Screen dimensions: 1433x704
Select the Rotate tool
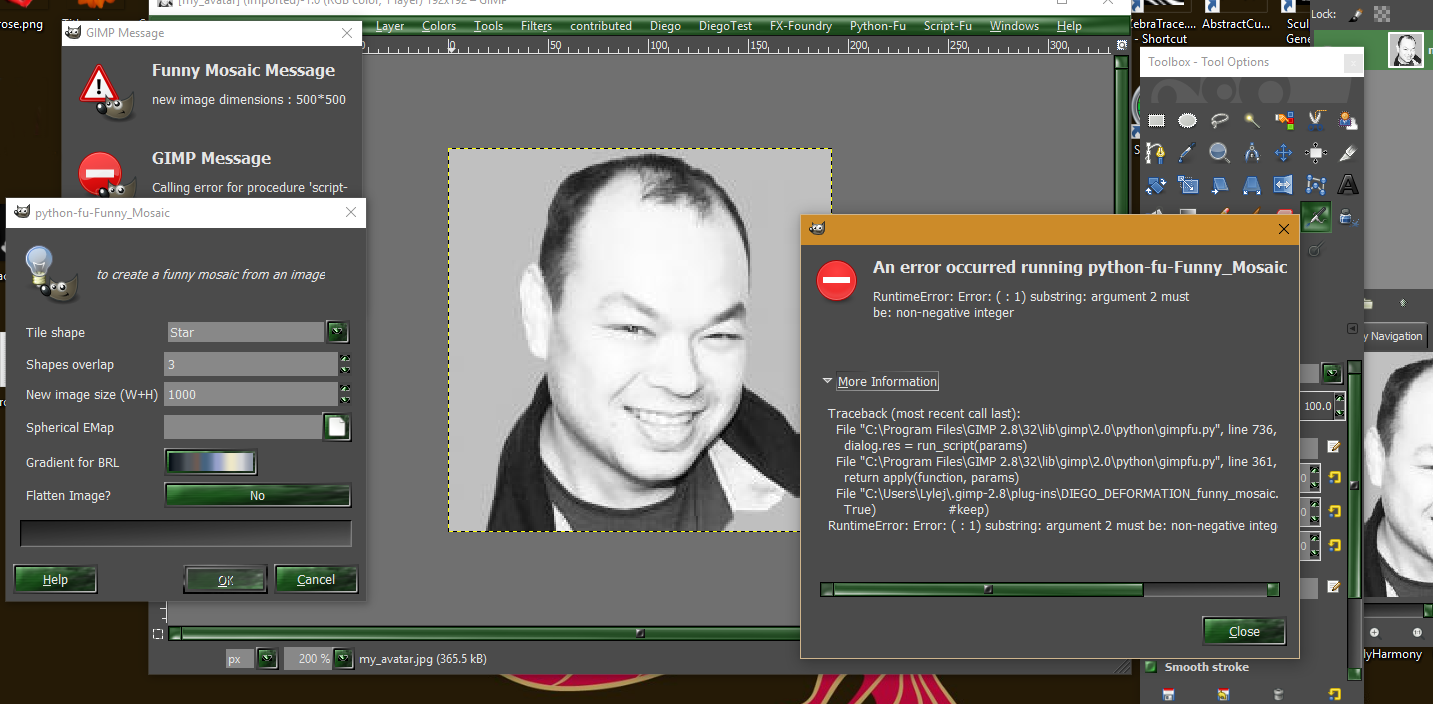(1156, 185)
